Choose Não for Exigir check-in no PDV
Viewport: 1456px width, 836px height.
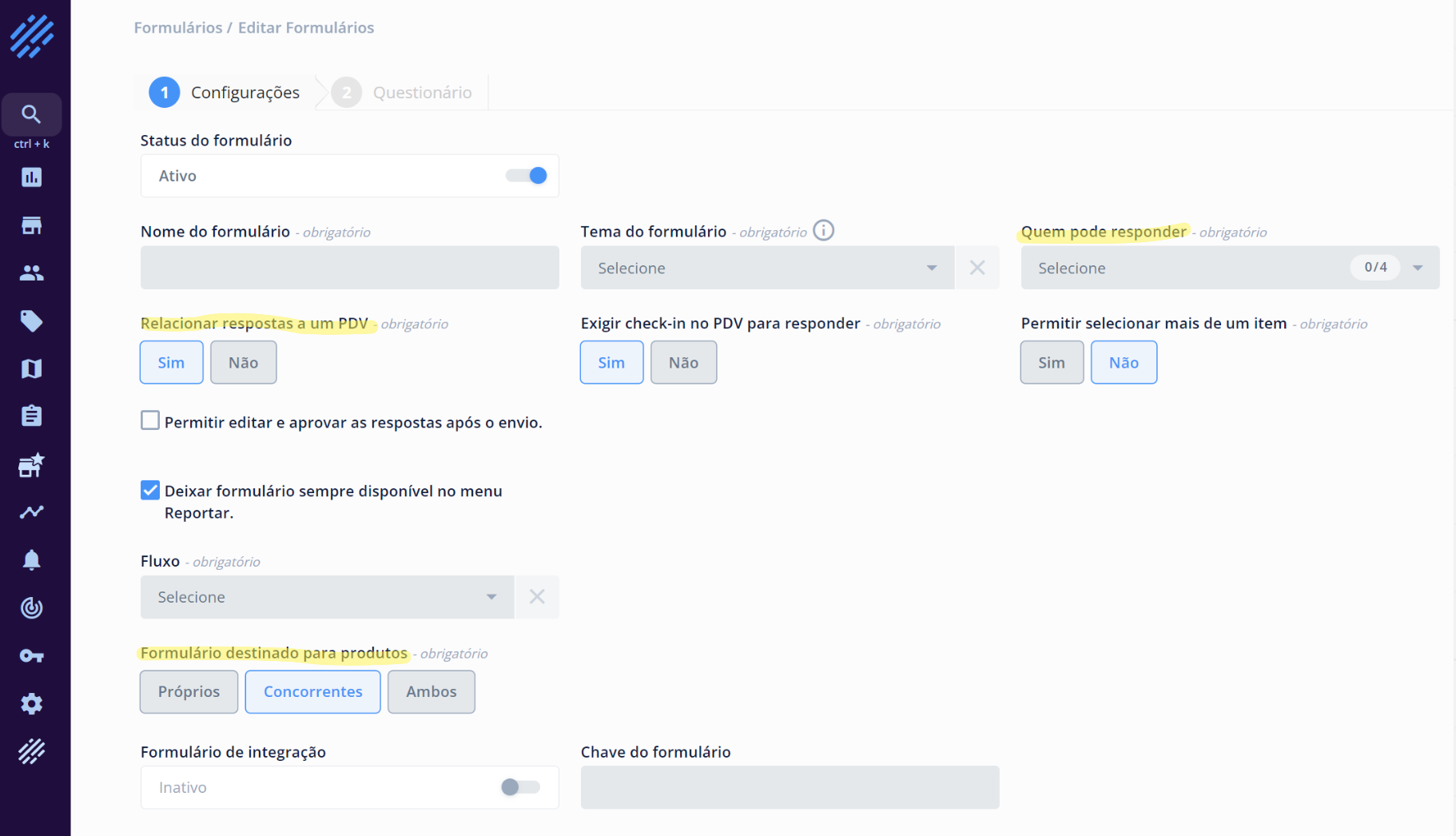click(683, 363)
